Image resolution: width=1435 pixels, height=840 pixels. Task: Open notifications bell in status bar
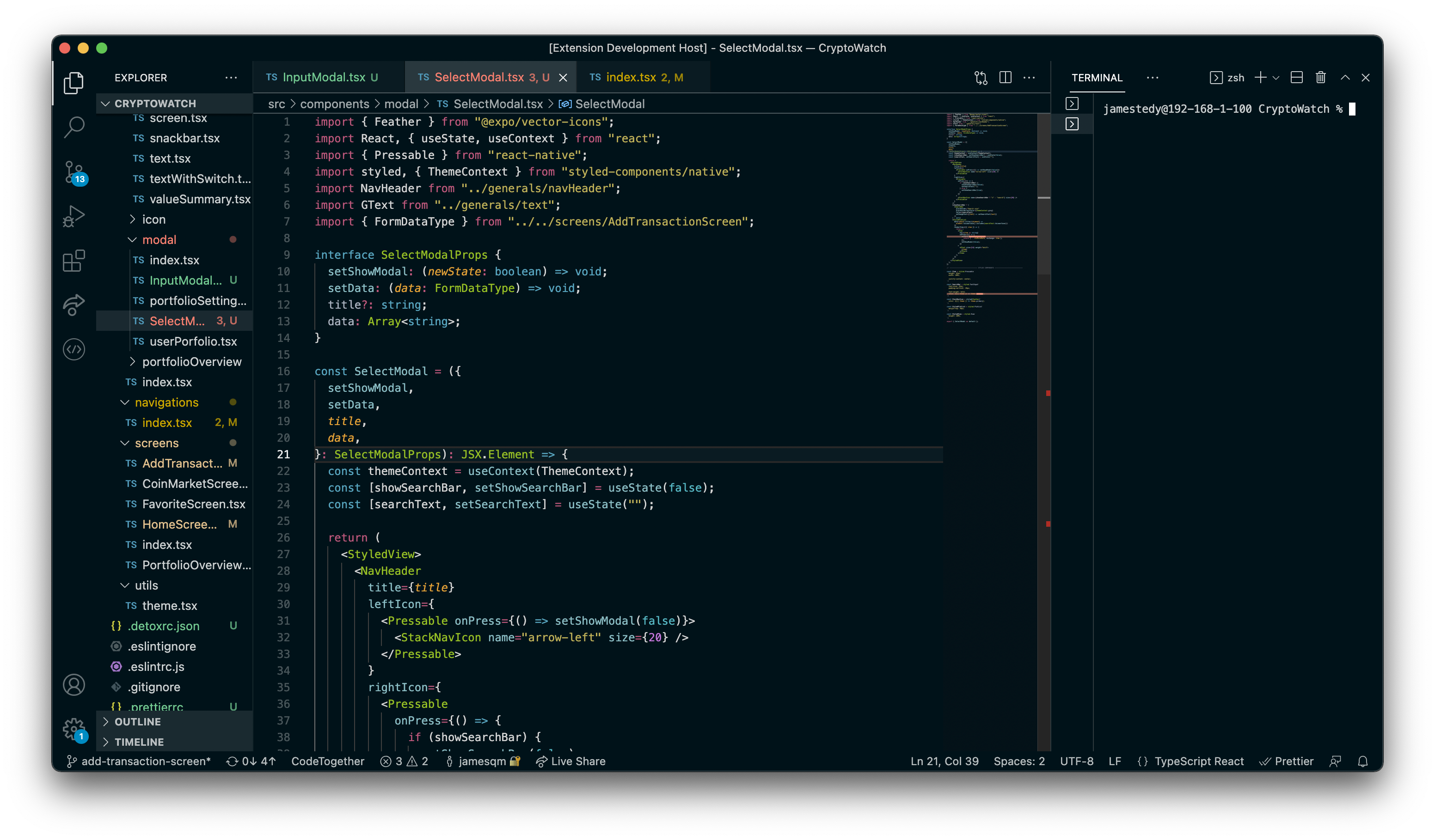click(1362, 761)
